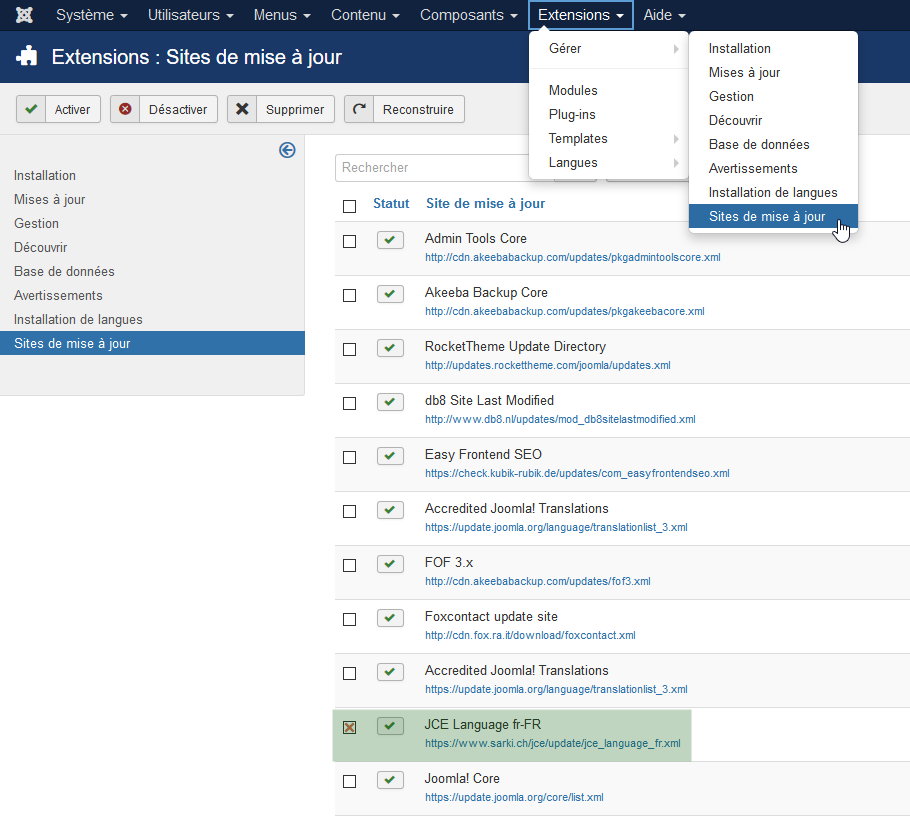Click the Désactiver button
This screenshot has width=910, height=816.
coord(164,109)
